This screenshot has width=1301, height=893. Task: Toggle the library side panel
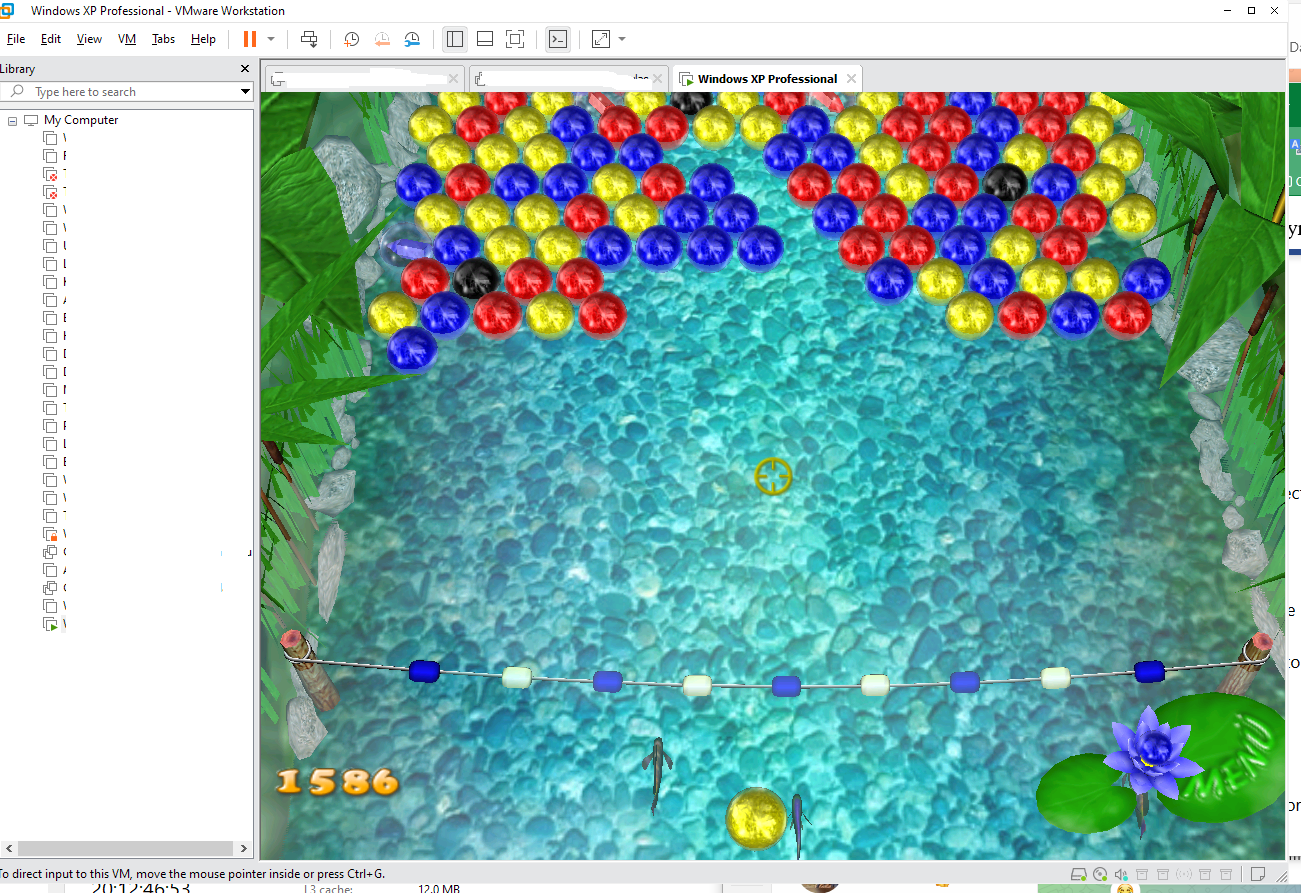coord(455,39)
